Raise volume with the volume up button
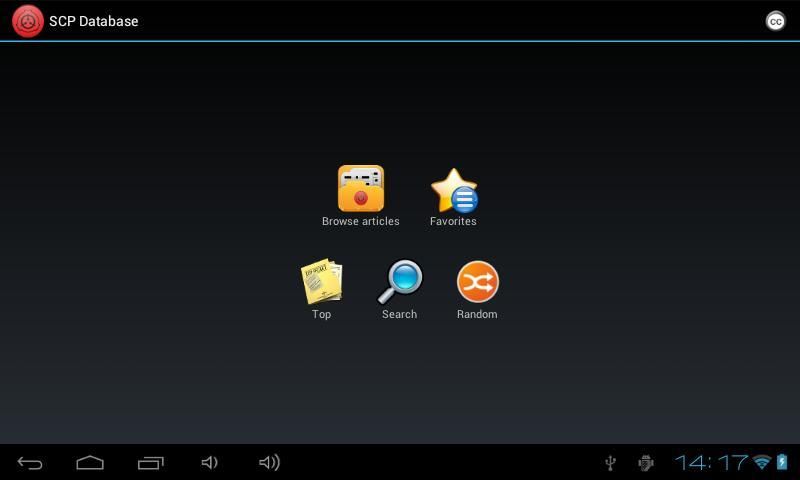The image size is (800, 480). pos(269,462)
